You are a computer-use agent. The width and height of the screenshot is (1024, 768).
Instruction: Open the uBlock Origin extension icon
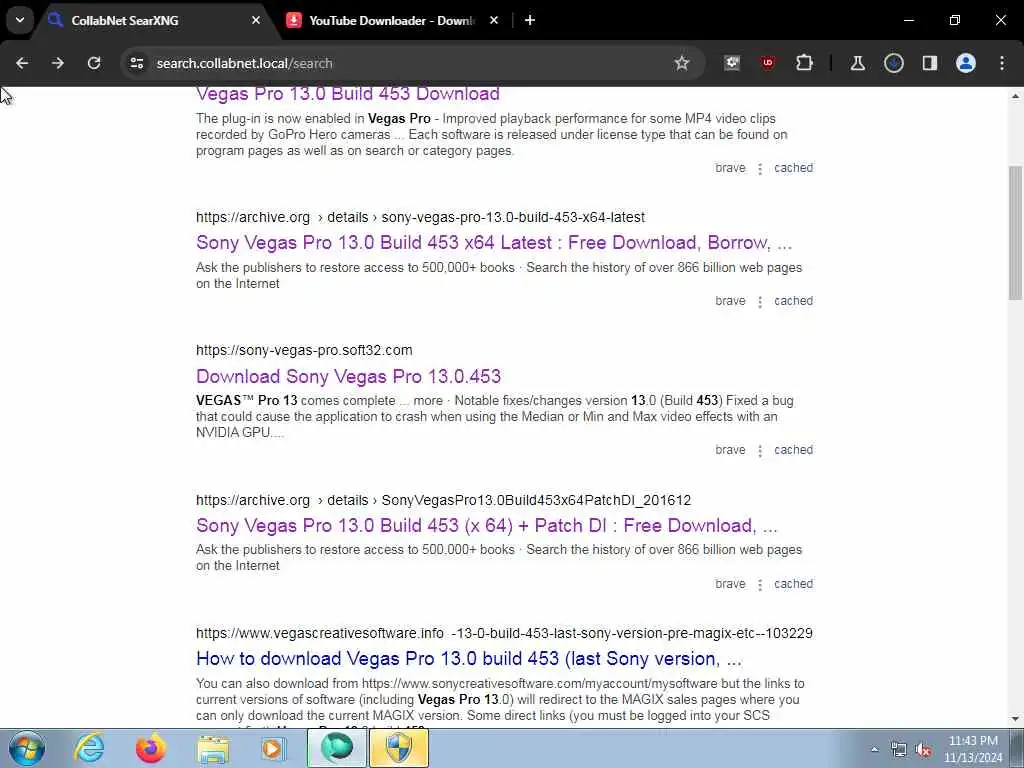pos(768,63)
